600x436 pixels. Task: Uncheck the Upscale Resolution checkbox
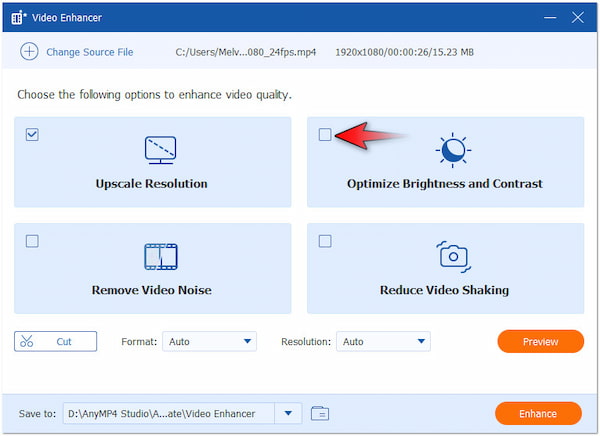click(x=32, y=134)
